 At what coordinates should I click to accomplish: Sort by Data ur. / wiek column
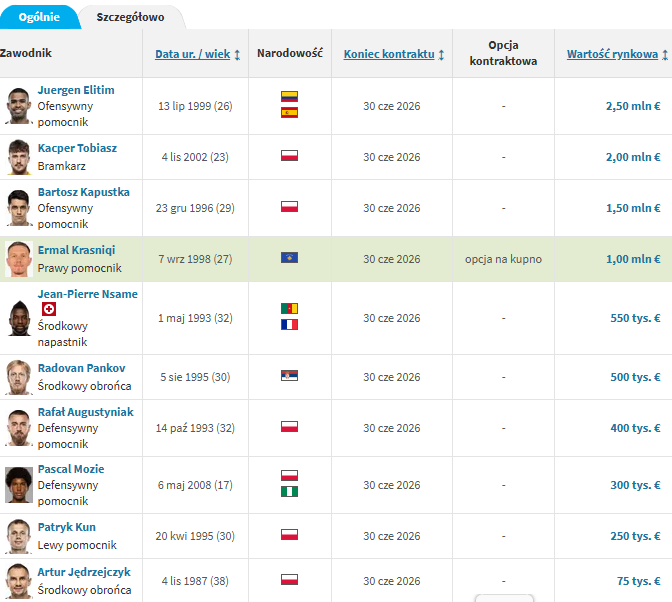click(192, 54)
